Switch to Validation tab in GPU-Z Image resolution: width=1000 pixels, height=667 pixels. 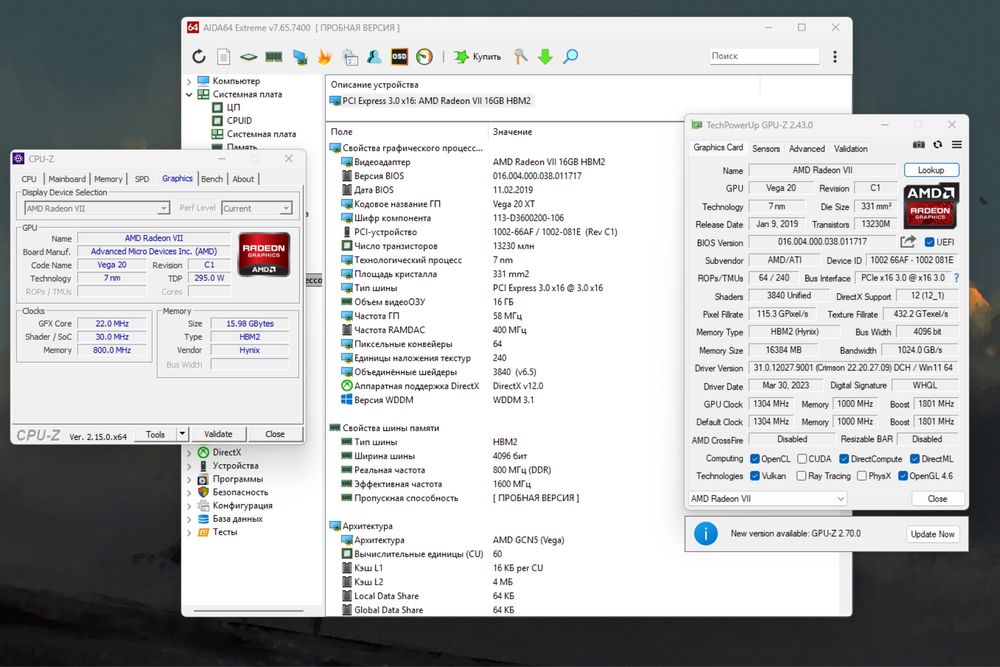[x=851, y=149]
